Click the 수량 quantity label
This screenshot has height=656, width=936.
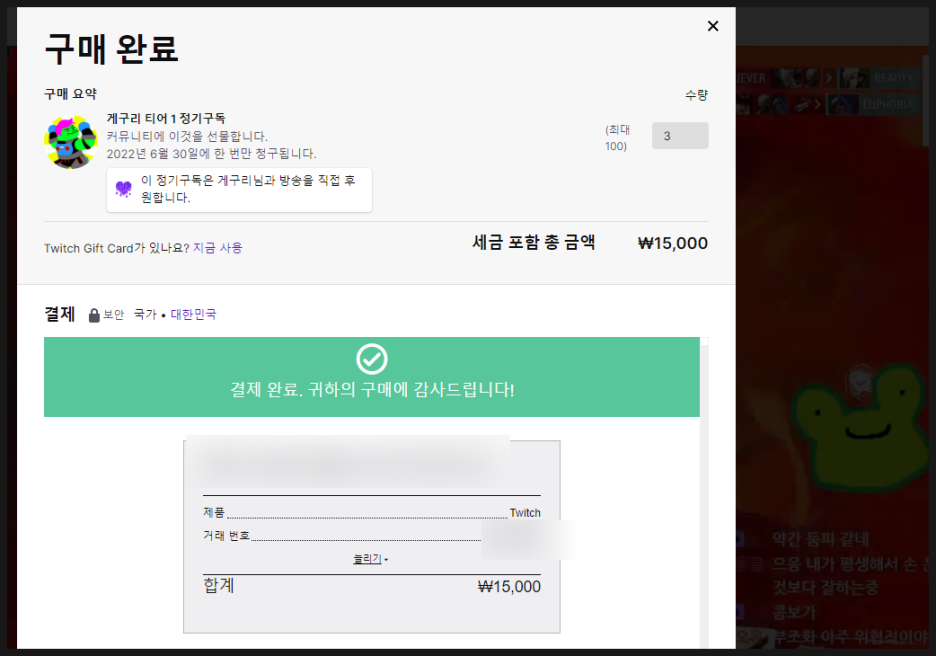click(696, 95)
